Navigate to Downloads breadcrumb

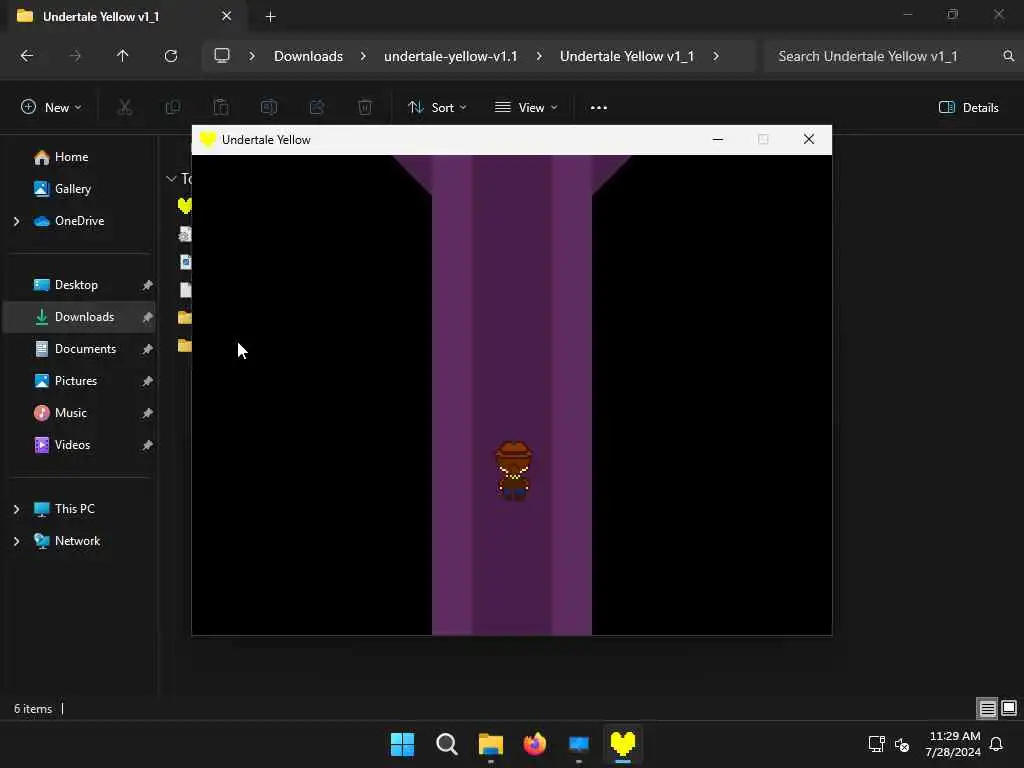coord(308,56)
